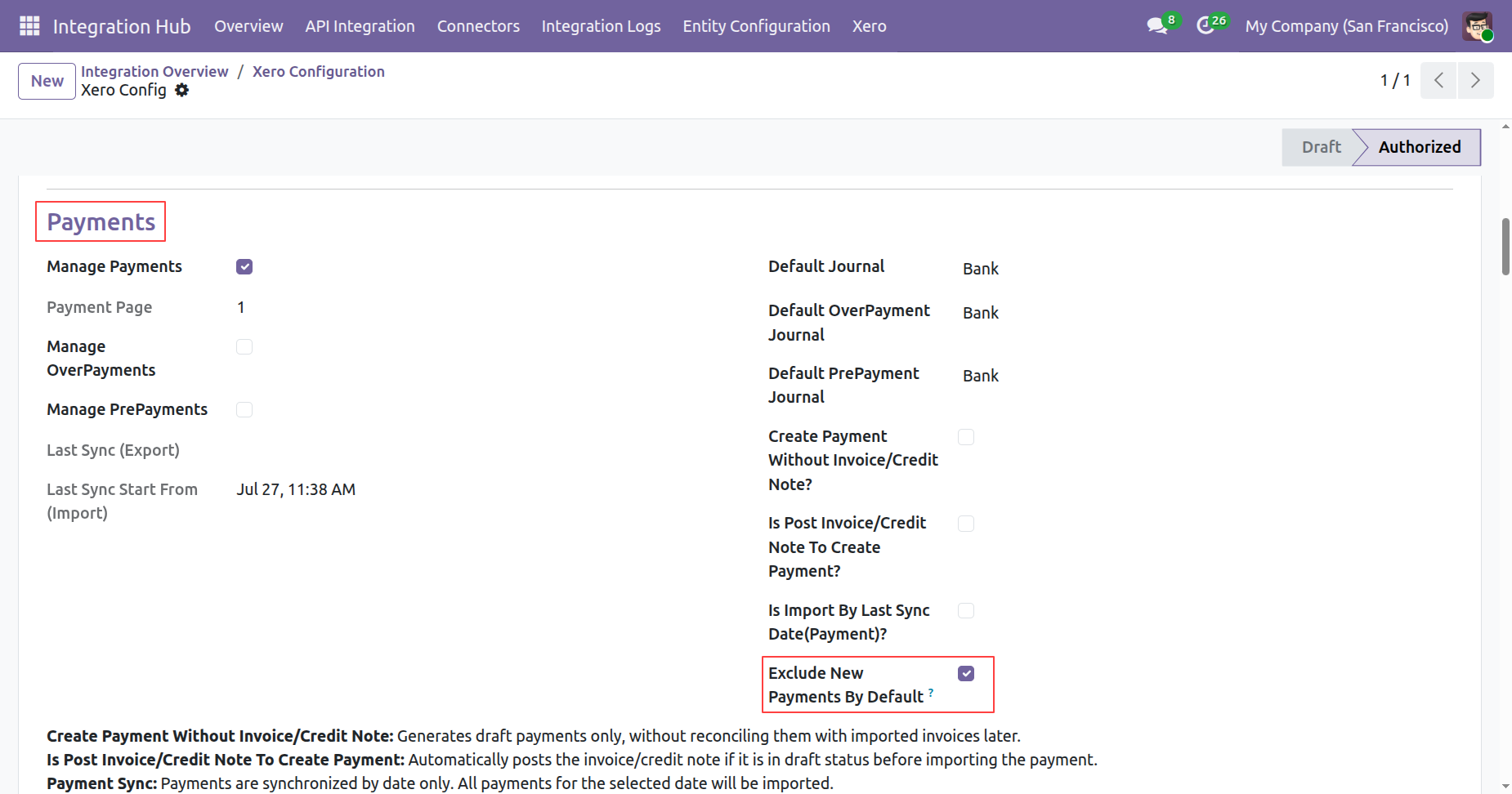Open the Xero menu
Image resolution: width=1512 pixels, height=794 pixels.
click(x=869, y=26)
